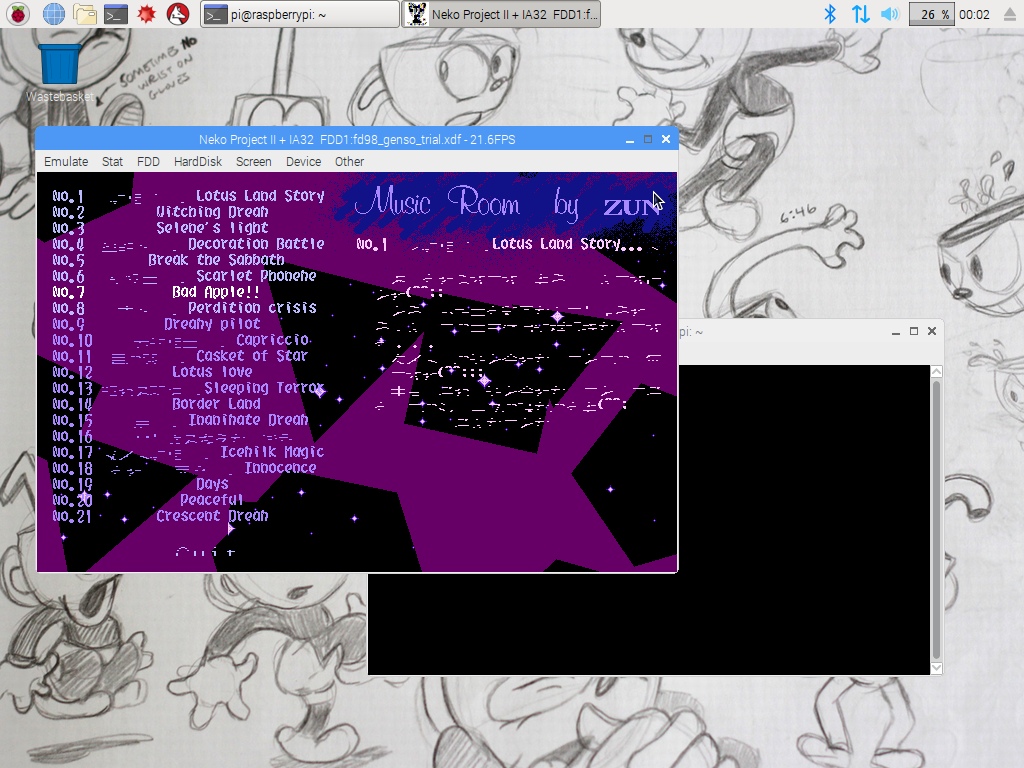This screenshot has width=1024, height=768.
Task: Select track No.20 Peaceful
Action: 148,500
